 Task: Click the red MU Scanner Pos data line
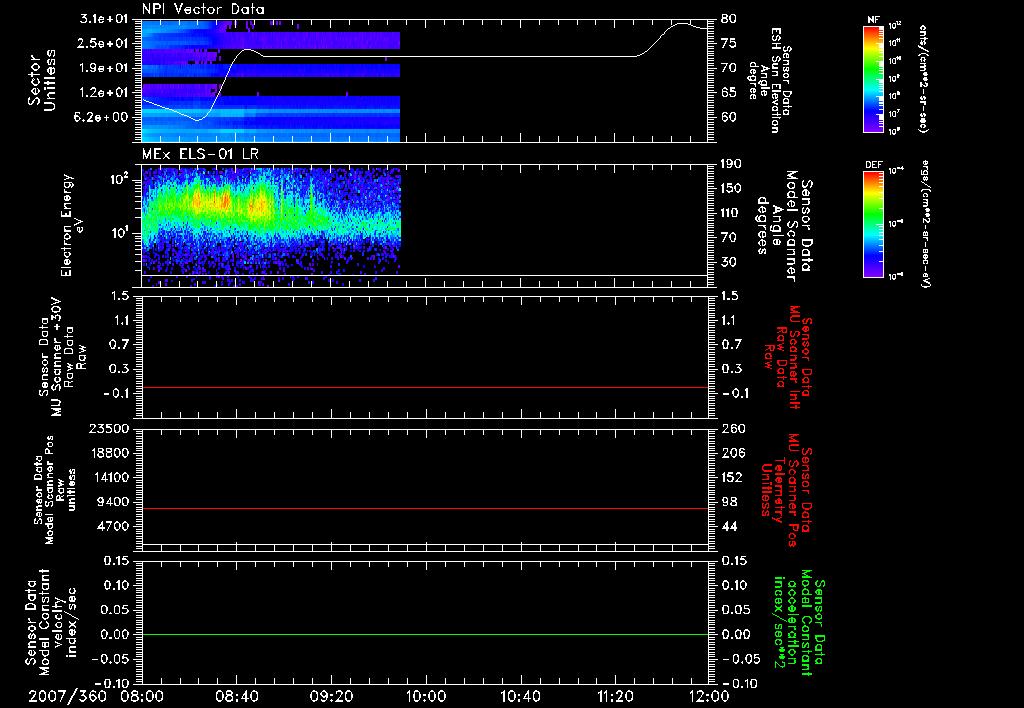coord(425,508)
